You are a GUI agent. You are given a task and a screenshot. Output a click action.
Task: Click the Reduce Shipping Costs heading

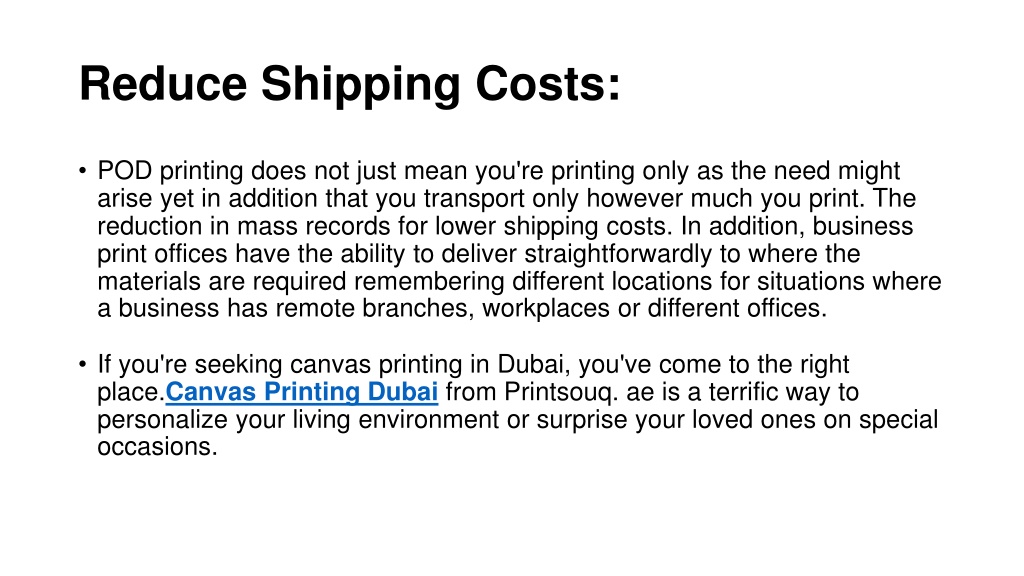(350, 85)
